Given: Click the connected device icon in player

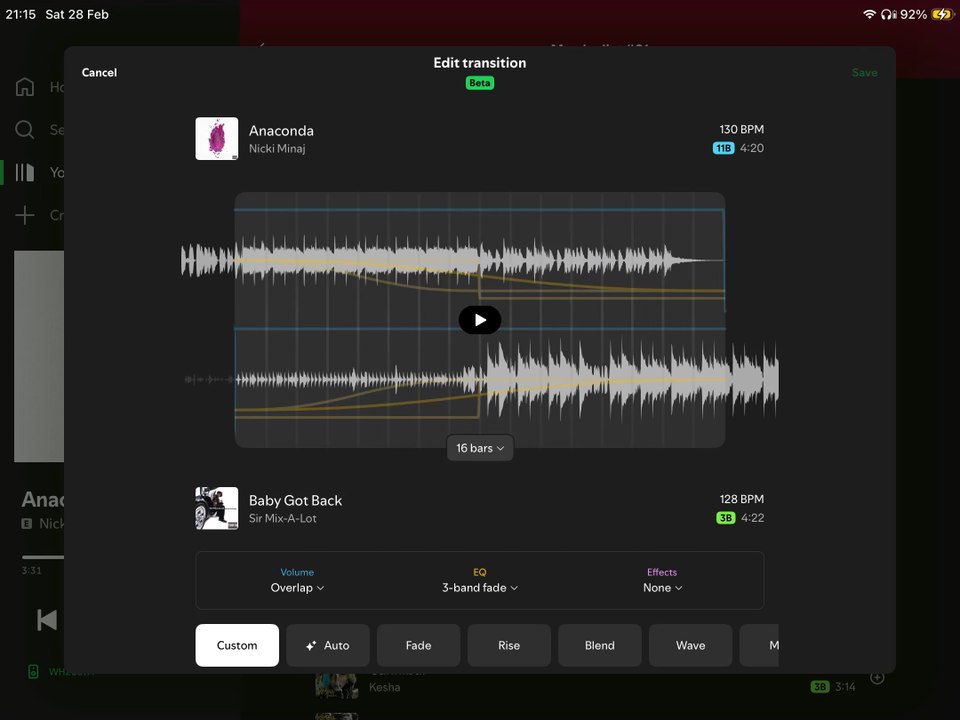Looking at the screenshot, I should [33, 672].
